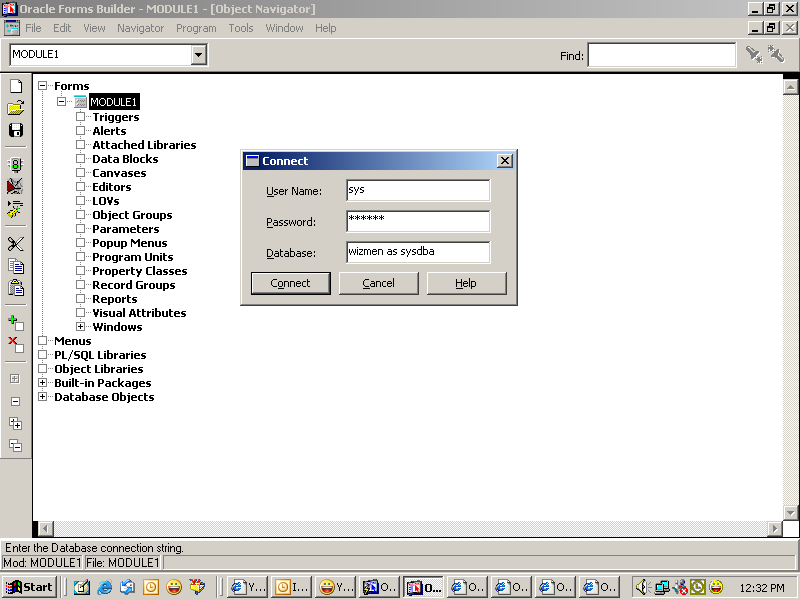Click the Compile module icon

15,209
